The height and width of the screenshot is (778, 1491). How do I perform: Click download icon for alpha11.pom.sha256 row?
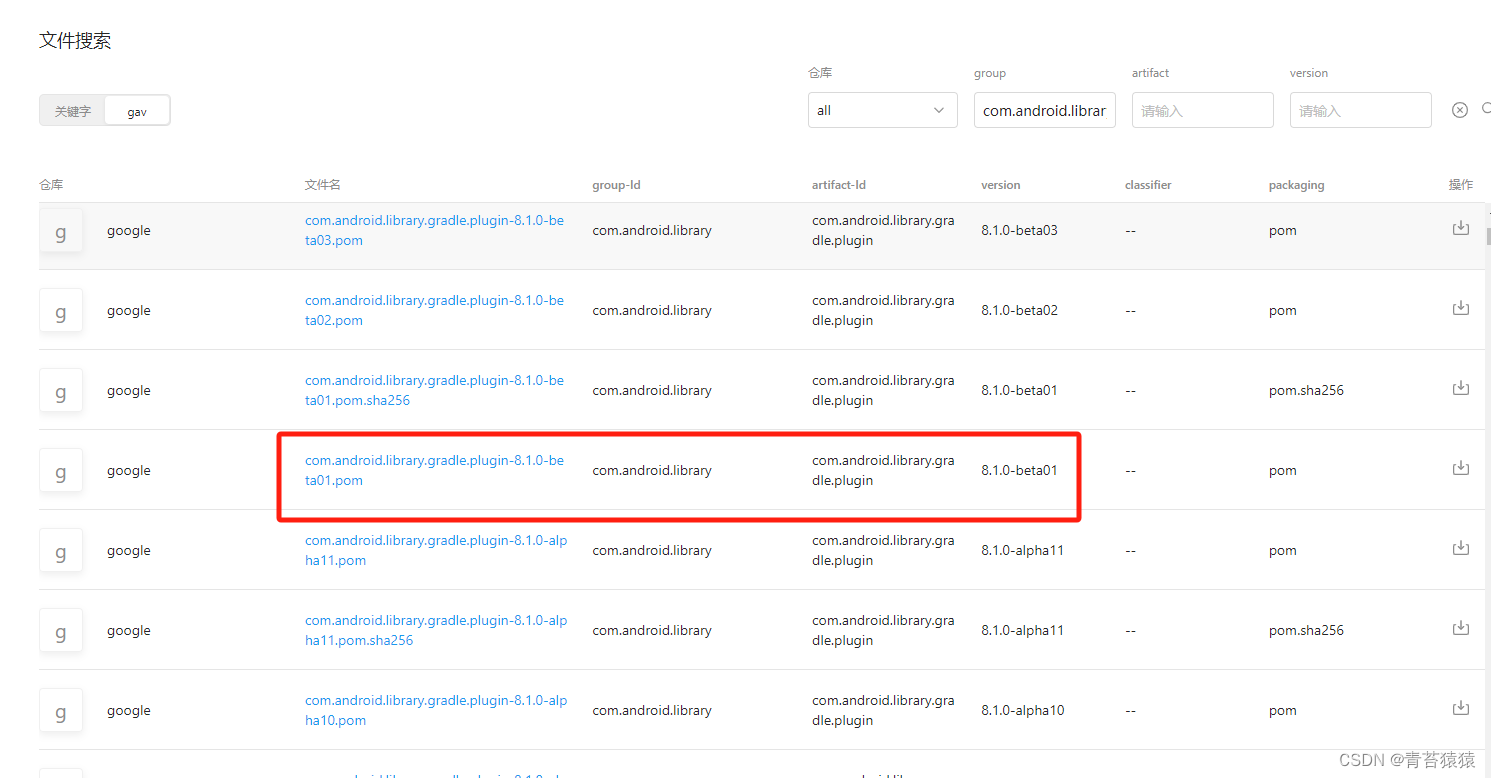click(x=1461, y=628)
